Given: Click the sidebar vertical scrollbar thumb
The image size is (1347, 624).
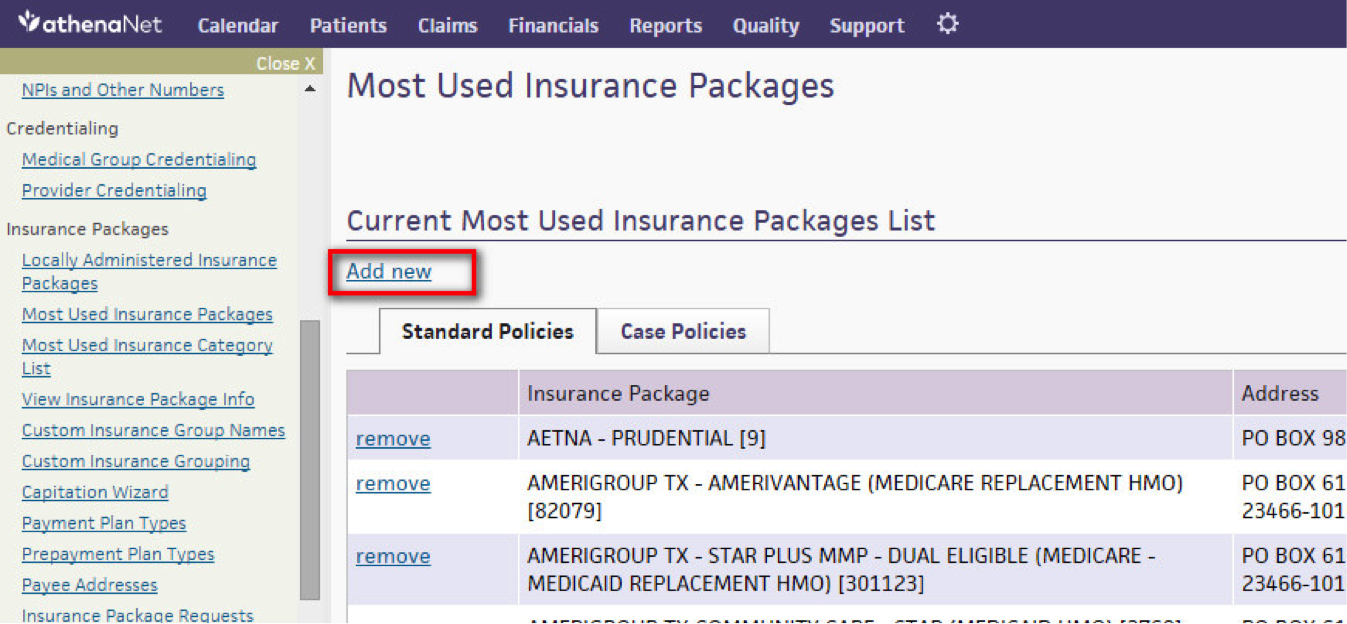Looking at the screenshot, I should (x=310, y=459).
